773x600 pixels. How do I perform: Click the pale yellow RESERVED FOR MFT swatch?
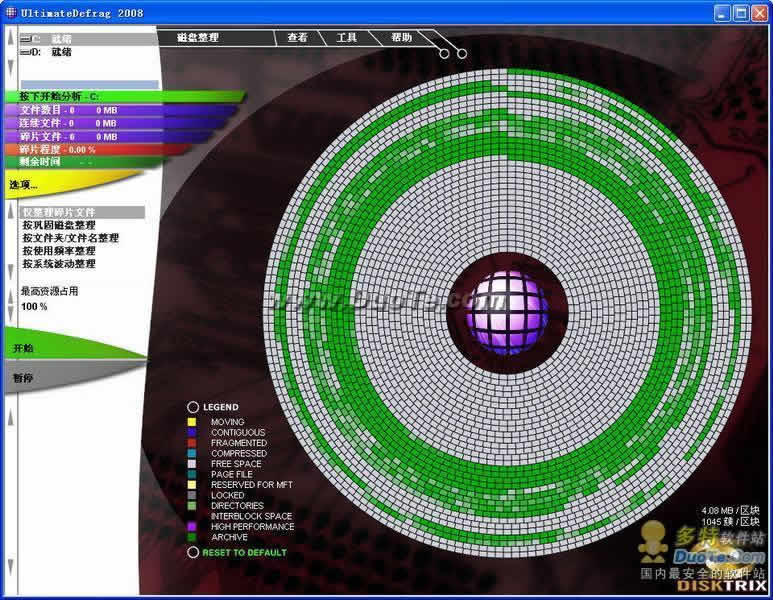pos(192,485)
